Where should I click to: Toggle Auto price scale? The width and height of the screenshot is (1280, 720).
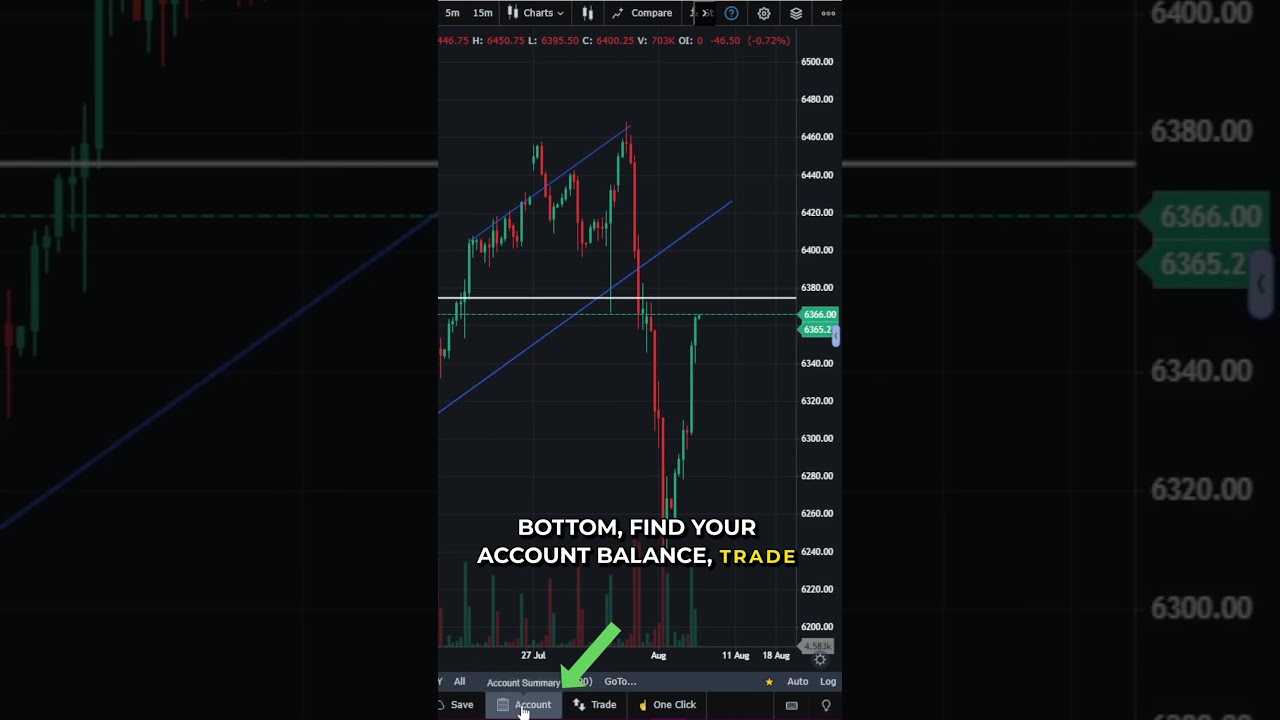click(797, 682)
